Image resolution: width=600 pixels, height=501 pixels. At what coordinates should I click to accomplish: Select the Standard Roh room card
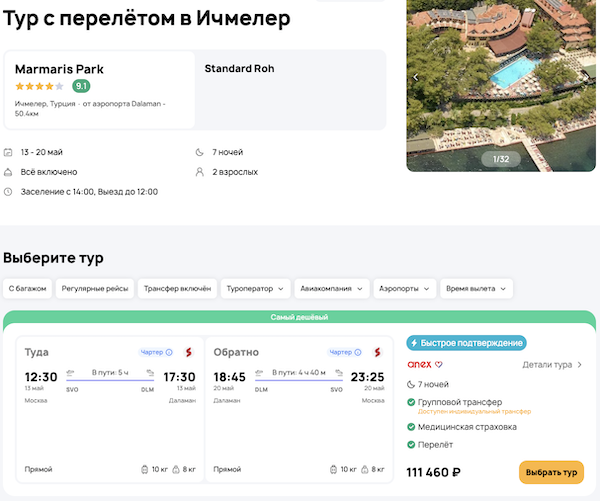tap(290, 89)
